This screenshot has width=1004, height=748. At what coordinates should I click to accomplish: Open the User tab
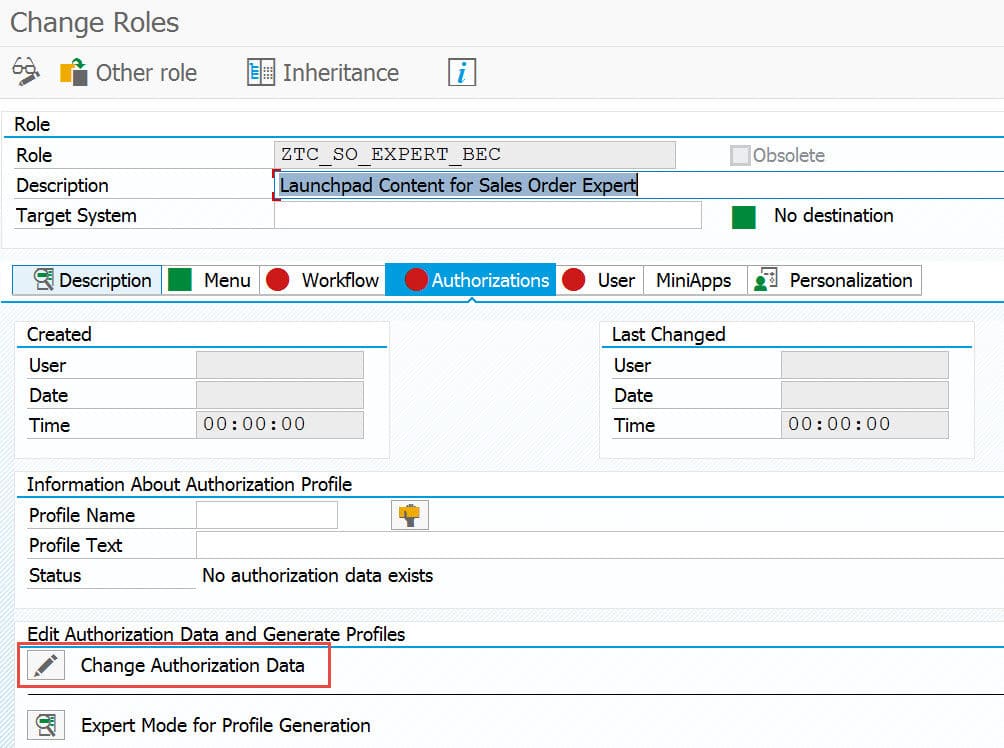[600, 280]
